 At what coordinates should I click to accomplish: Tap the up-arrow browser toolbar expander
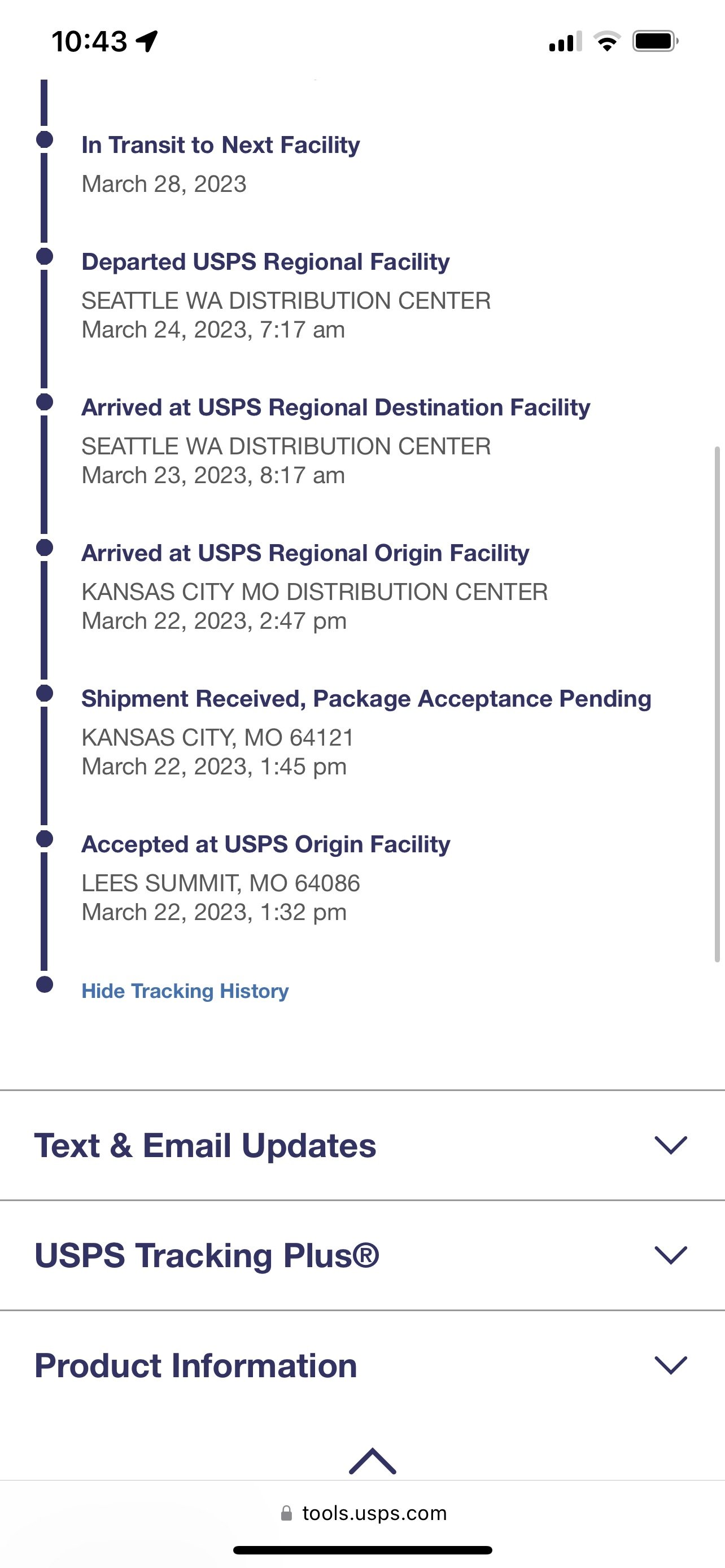[x=373, y=1461]
